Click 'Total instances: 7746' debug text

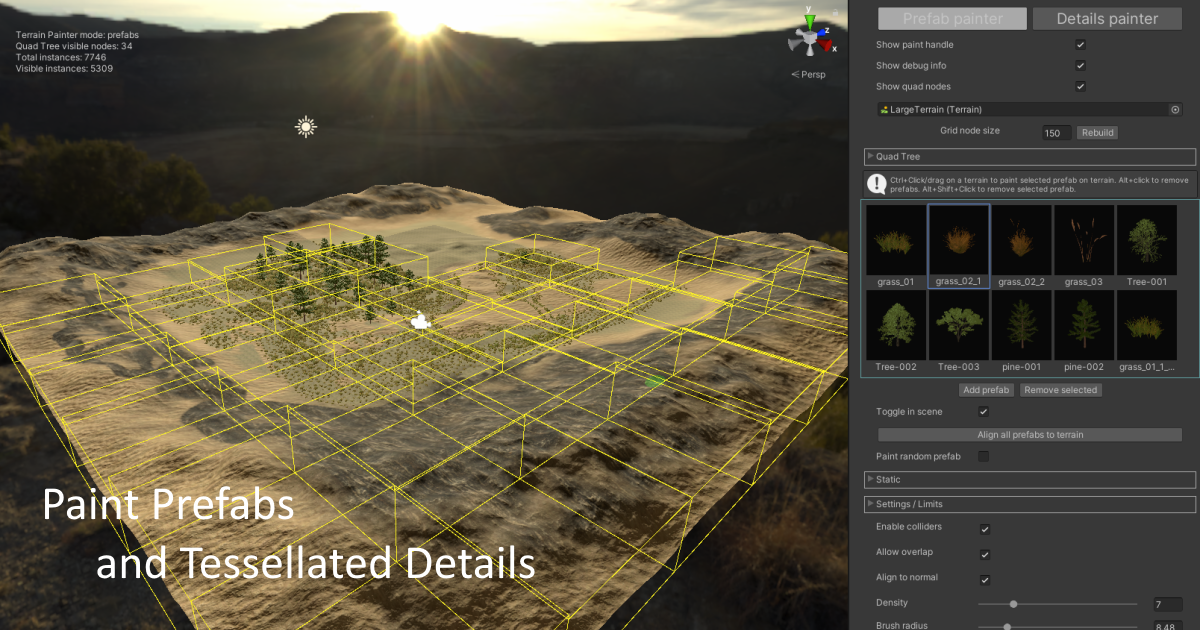60,58
